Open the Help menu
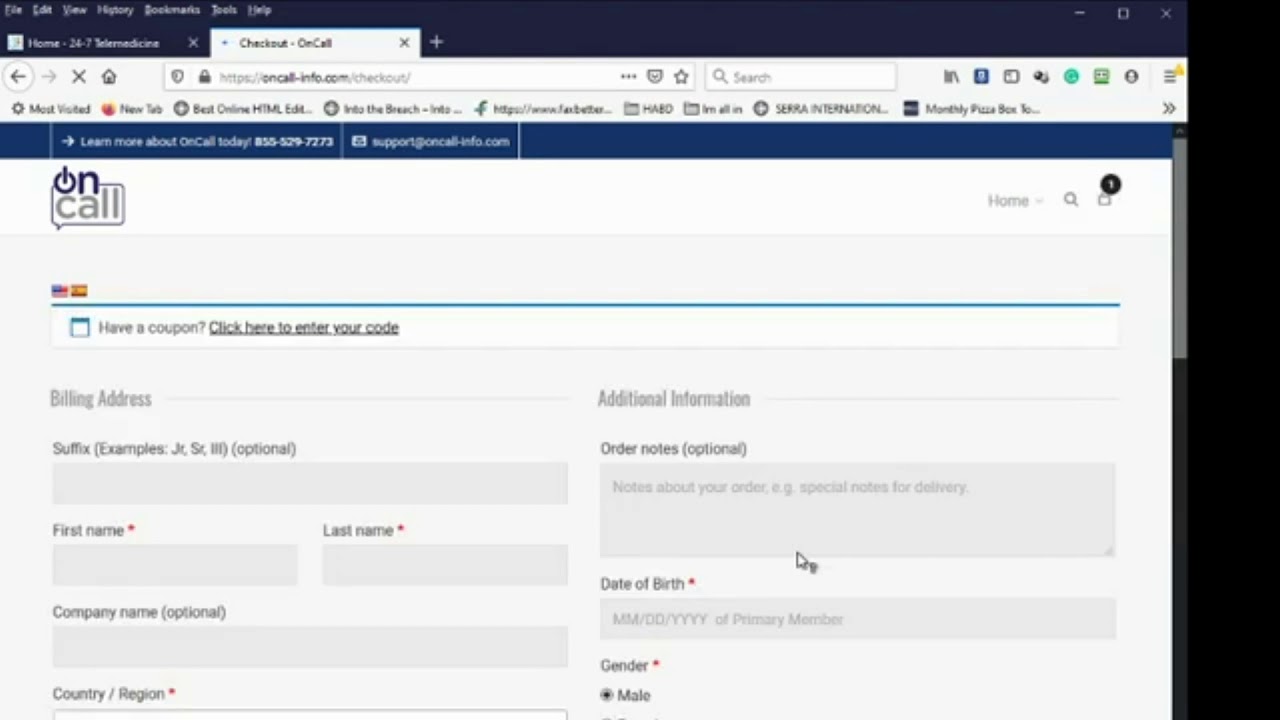1280x720 pixels. tap(259, 10)
